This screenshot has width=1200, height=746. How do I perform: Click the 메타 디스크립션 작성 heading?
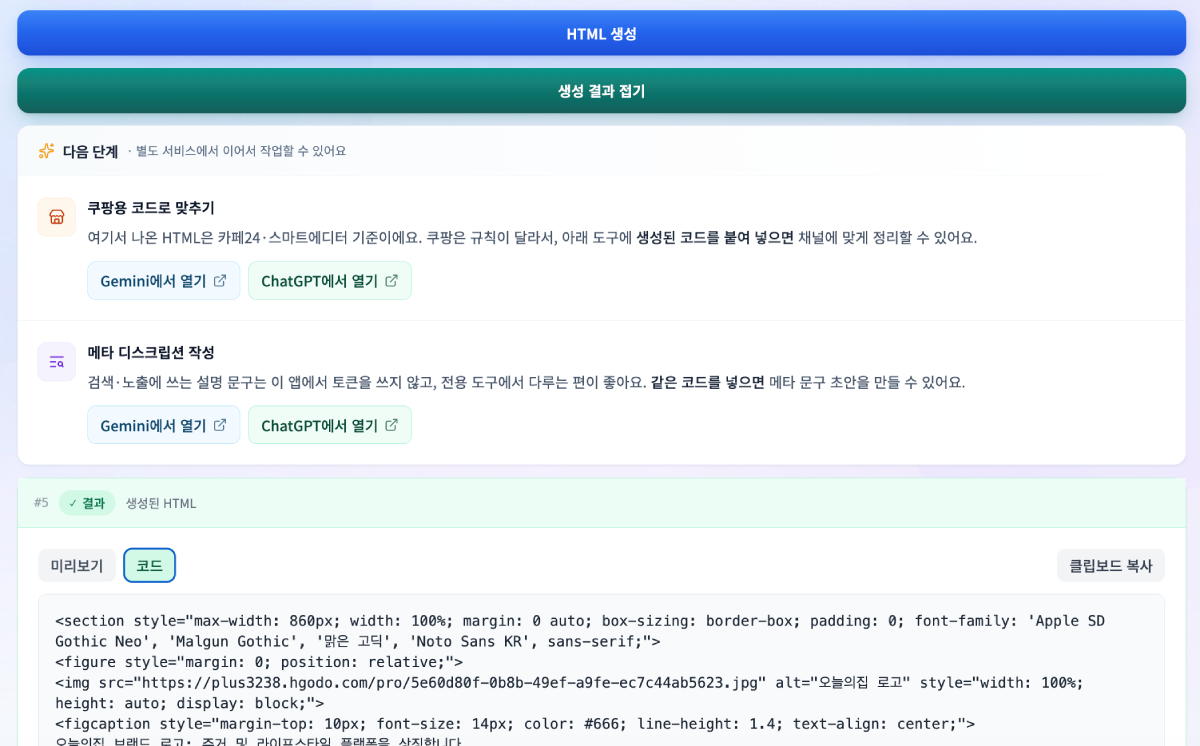151,353
